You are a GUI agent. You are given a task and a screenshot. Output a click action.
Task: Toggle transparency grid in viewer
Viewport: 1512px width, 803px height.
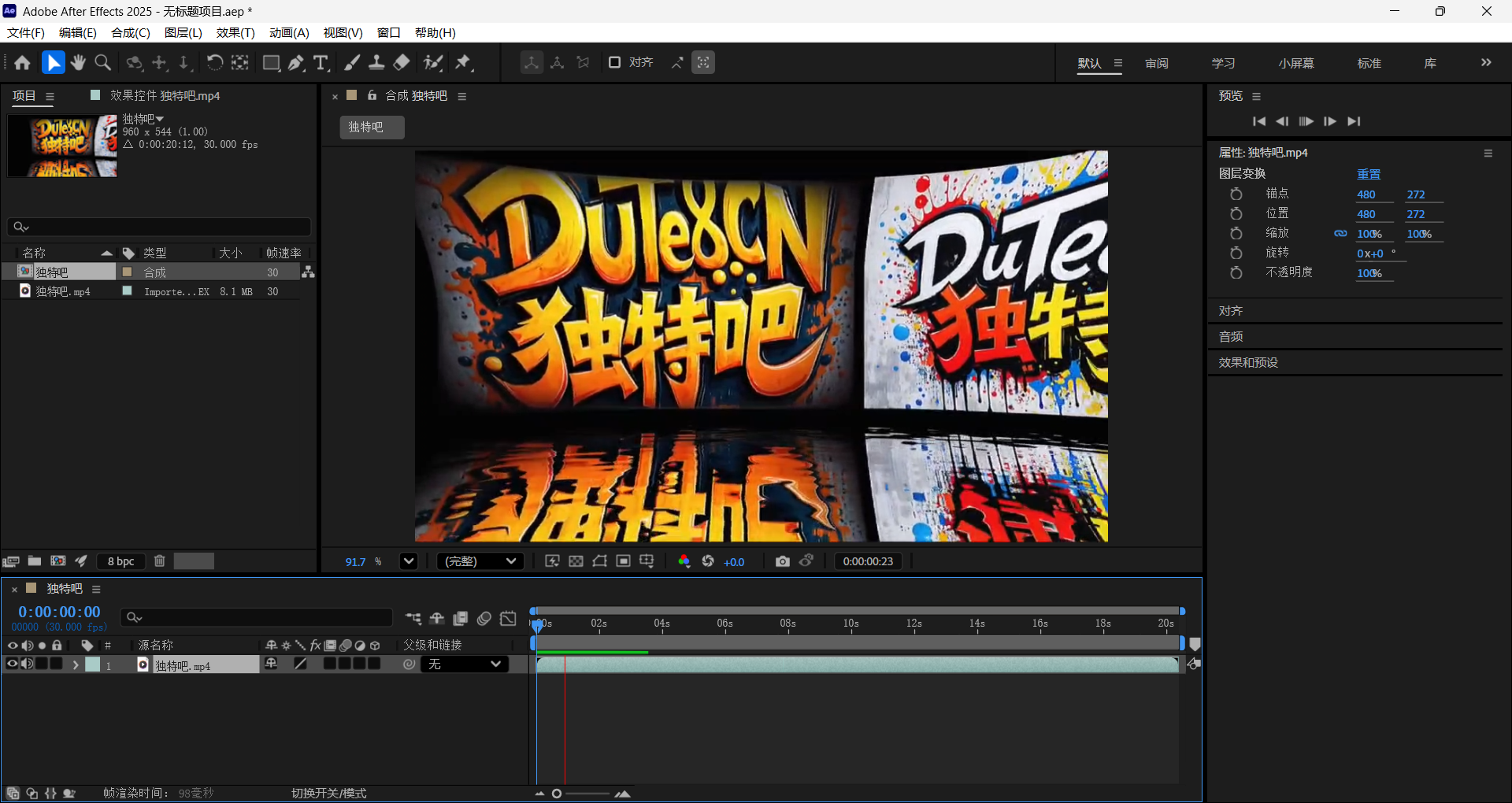click(x=576, y=561)
